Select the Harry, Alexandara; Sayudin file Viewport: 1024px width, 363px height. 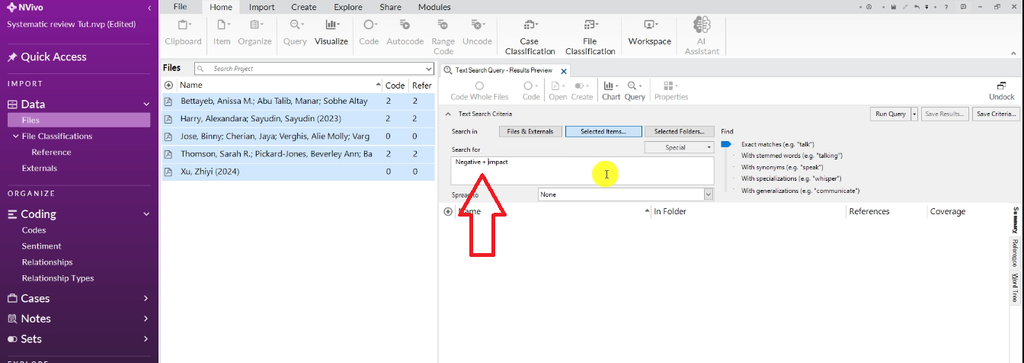(298, 119)
